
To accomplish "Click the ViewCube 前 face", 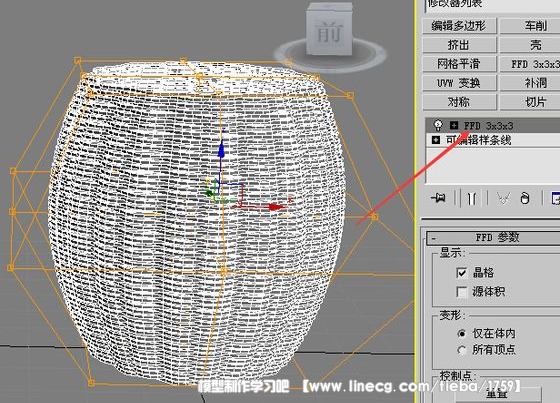I will pos(329,32).
